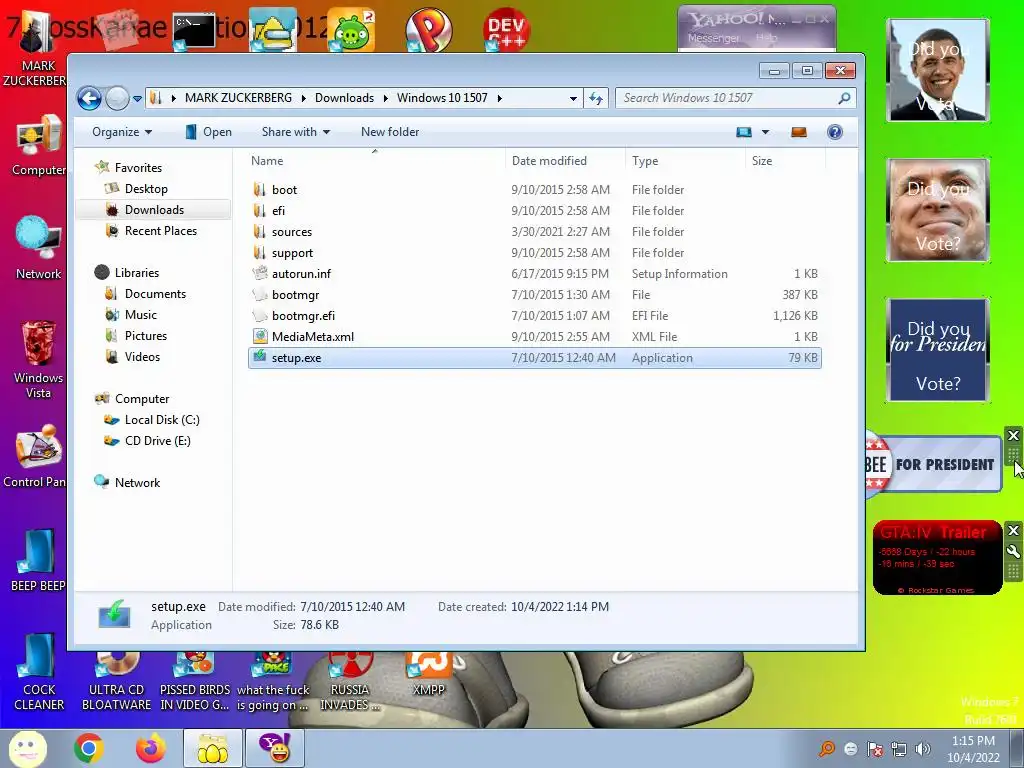The width and height of the screenshot is (1024, 768).
Task: Click the Back navigation arrow in Explorer
Action: click(x=89, y=99)
